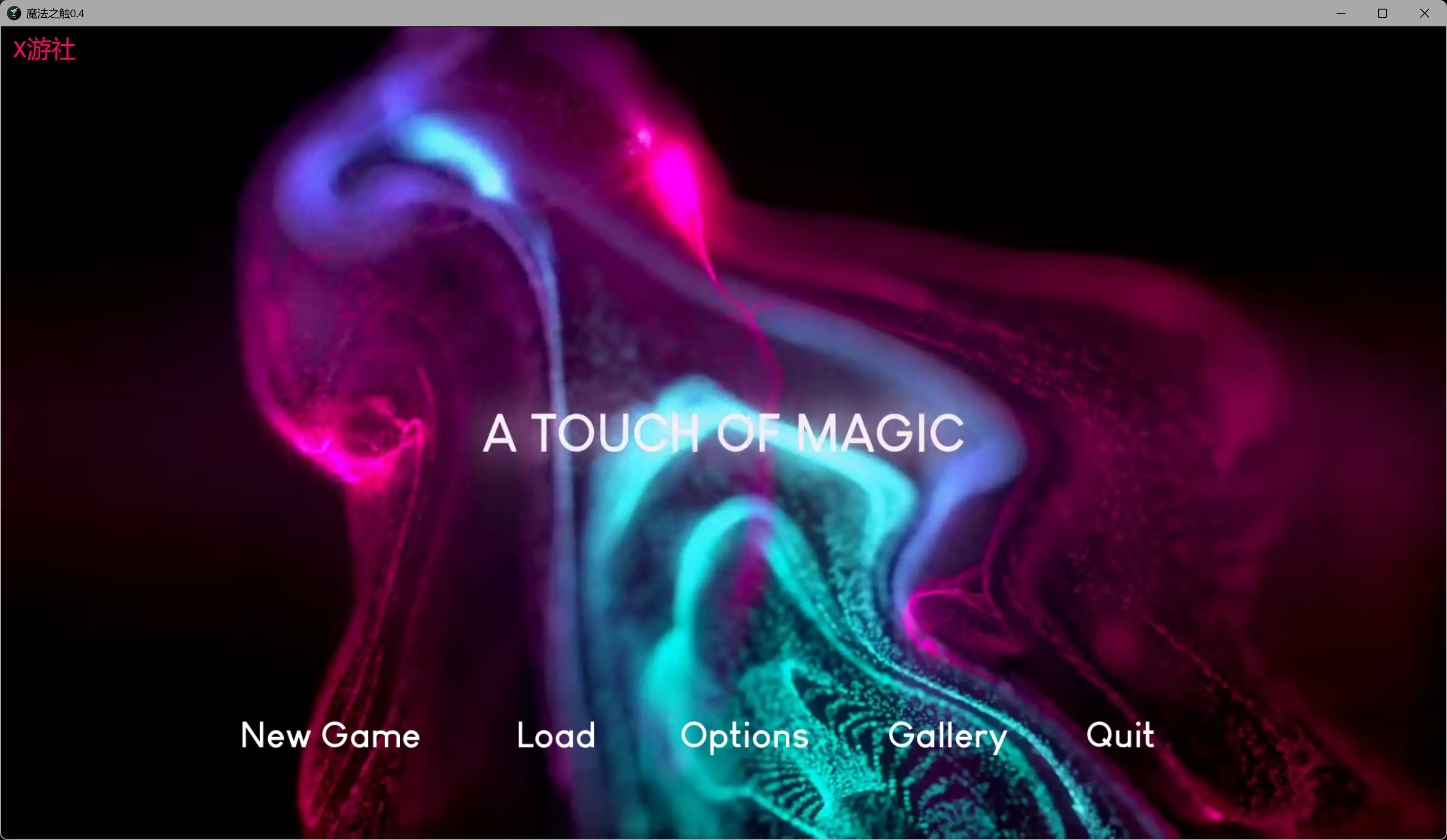
Task: Open the Gallery
Action: [x=947, y=737]
